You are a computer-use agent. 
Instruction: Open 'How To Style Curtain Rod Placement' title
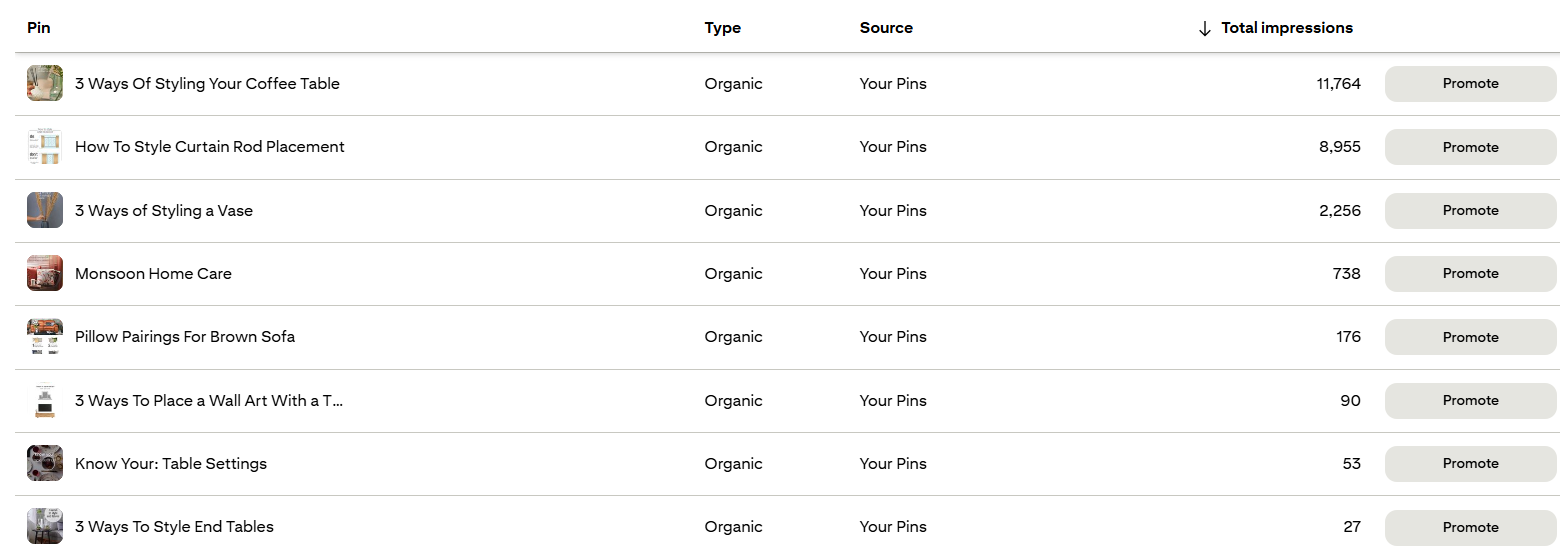209,147
